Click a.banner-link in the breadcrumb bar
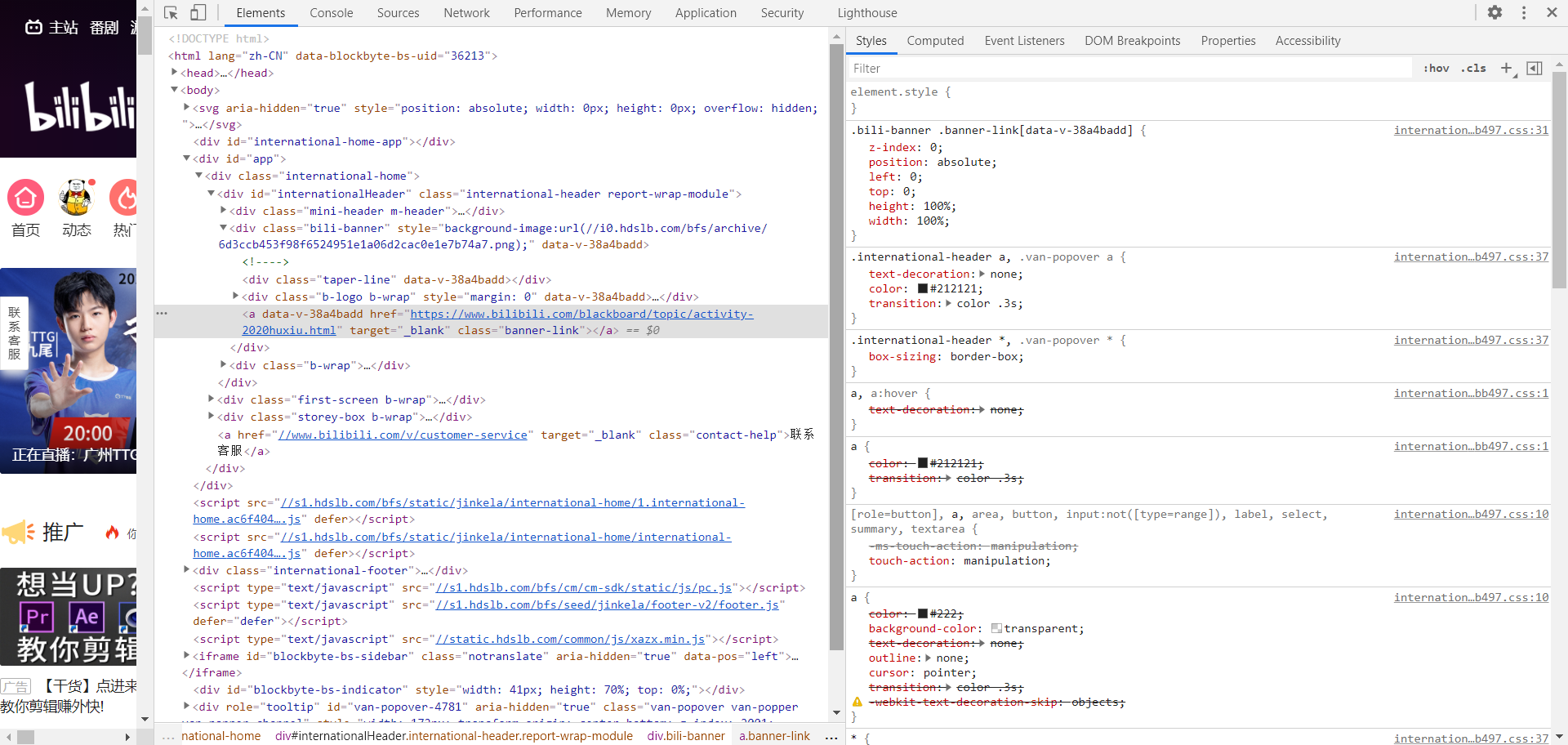The width and height of the screenshot is (1568, 745). tap(774, 736)
